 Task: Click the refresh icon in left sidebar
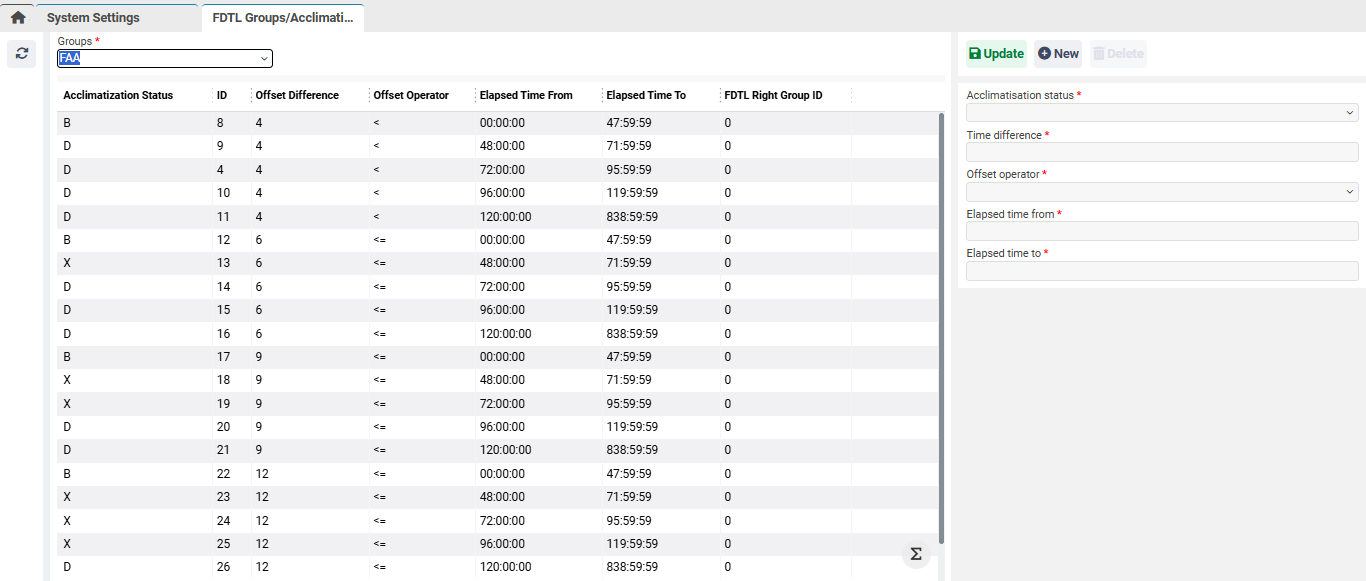click(22, 53)
